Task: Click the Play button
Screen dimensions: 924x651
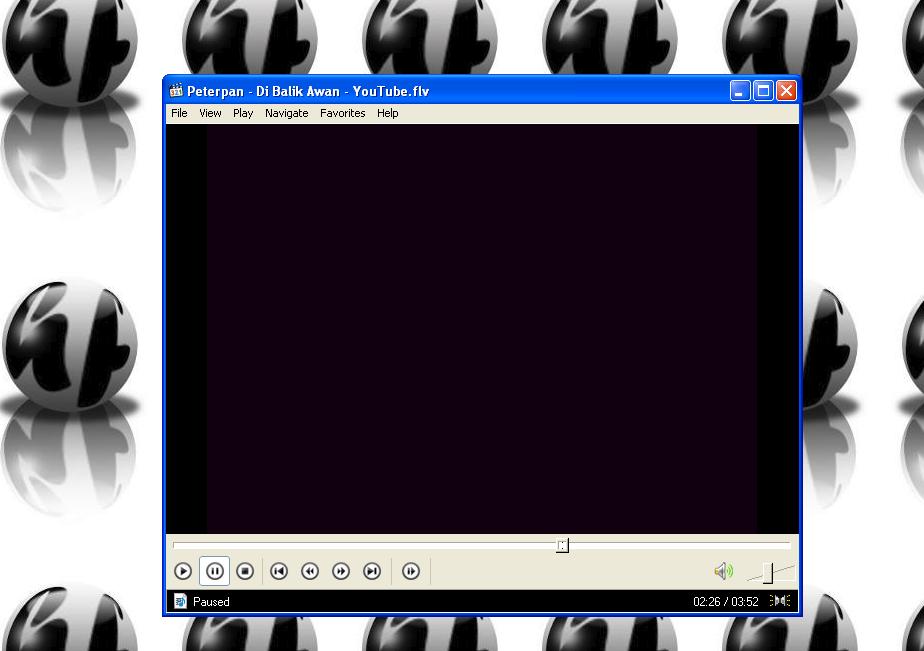Action: pos(183,571)
